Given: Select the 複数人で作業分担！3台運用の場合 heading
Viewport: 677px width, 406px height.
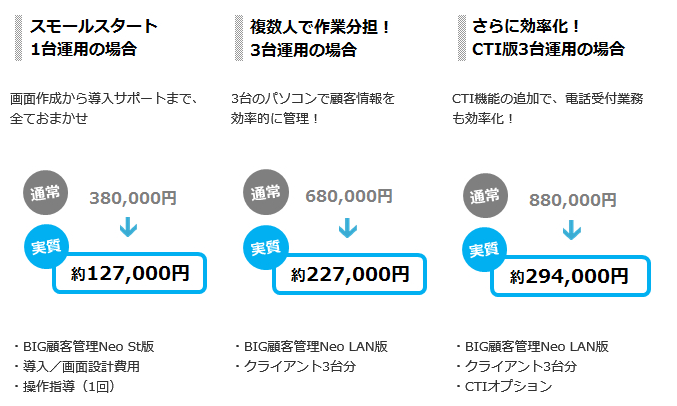Looking at the screenshot, I should 320,38.
